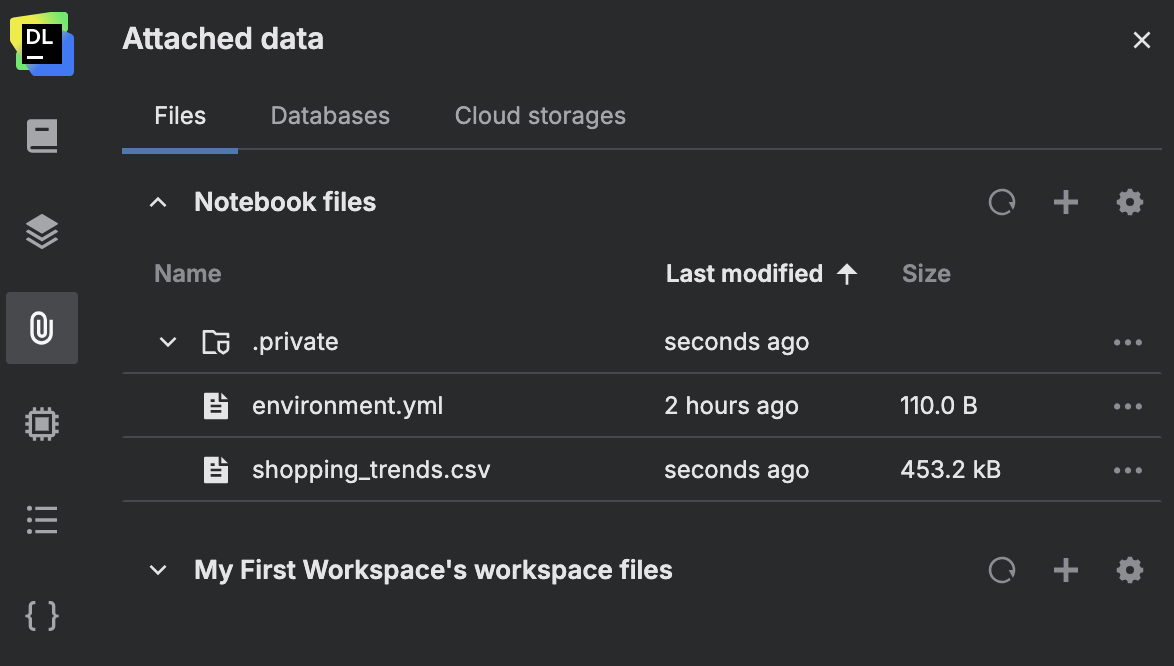The image size is (1174, 666).
Task: Open the Notebooks panel in sidebar
Action: pyautogui.click(x=42, y=135)
